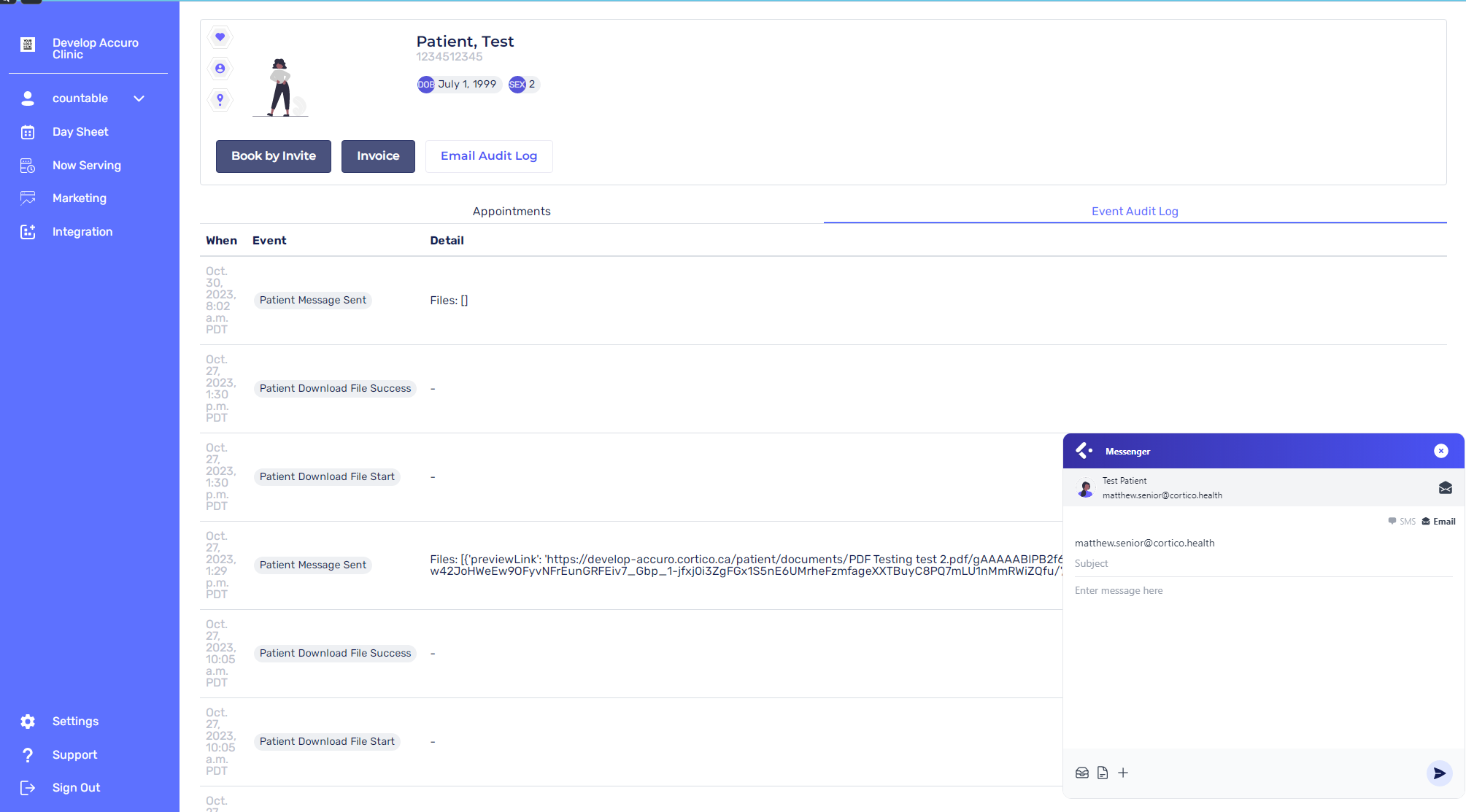Click the document template icon in Messenger
The width and height of the screenshot is (1466, 812).
tap(1103, 773)
